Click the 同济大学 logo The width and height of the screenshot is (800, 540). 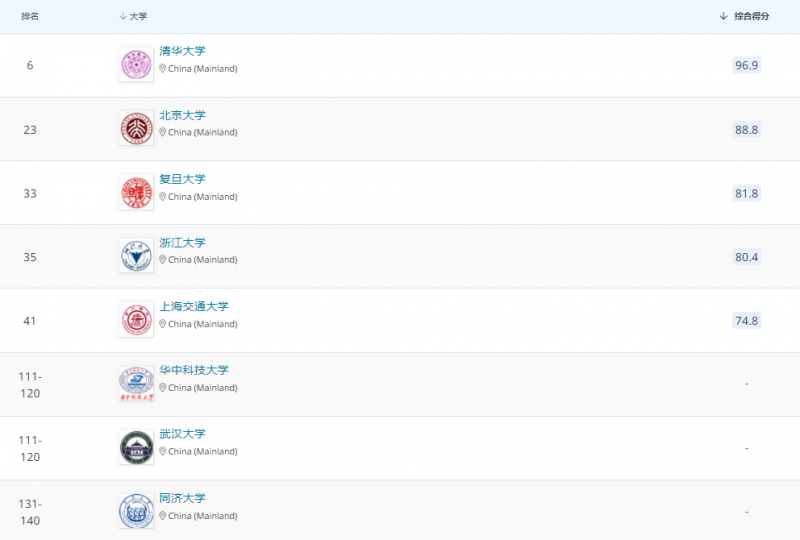click(136, 511)
